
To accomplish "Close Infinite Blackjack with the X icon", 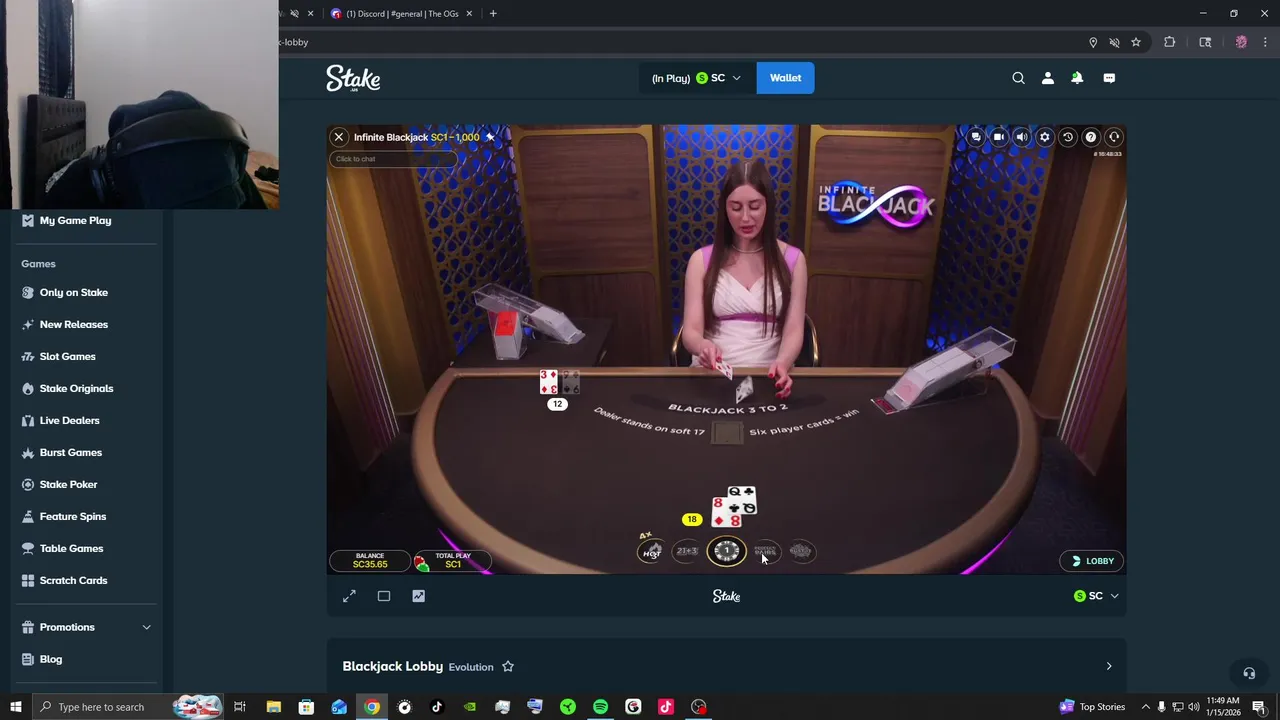I will 339,137.
